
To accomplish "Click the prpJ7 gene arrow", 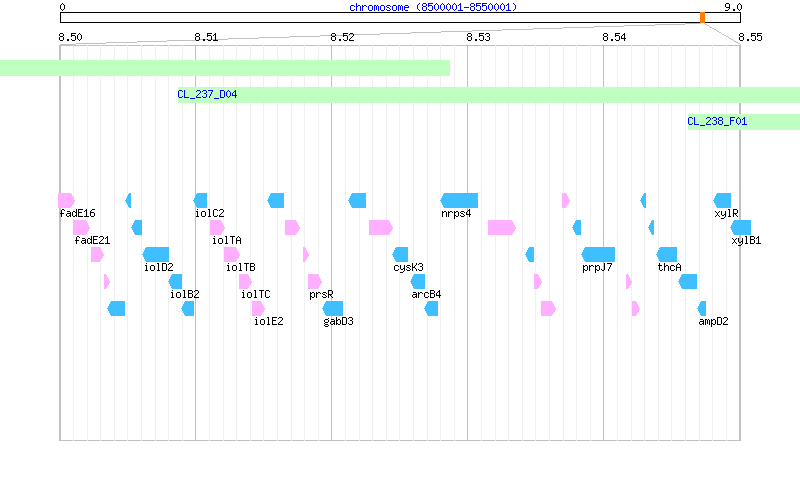I will pos(598,255).
